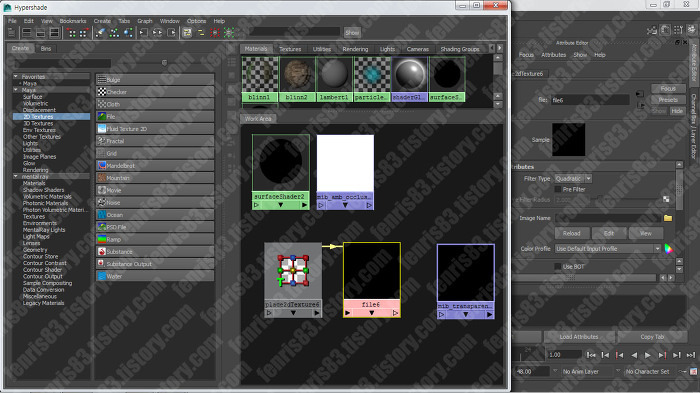Image resolution: width=700 pixels, height=393 pixels.
Task: Create a File texture node
Action: click(155, 117)
